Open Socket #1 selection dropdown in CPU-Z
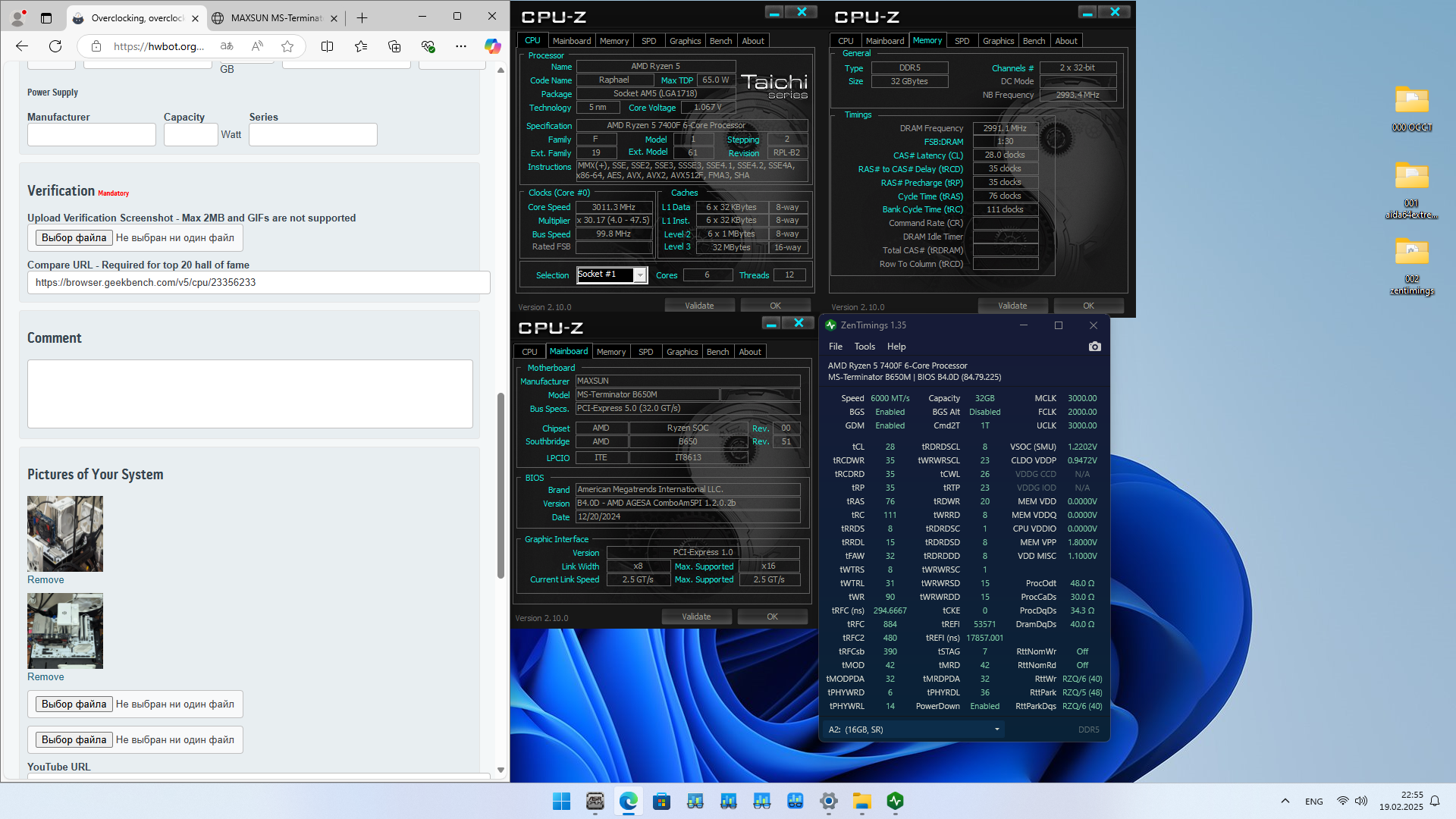Screen dimensions: 1456x819 [640, 275]
